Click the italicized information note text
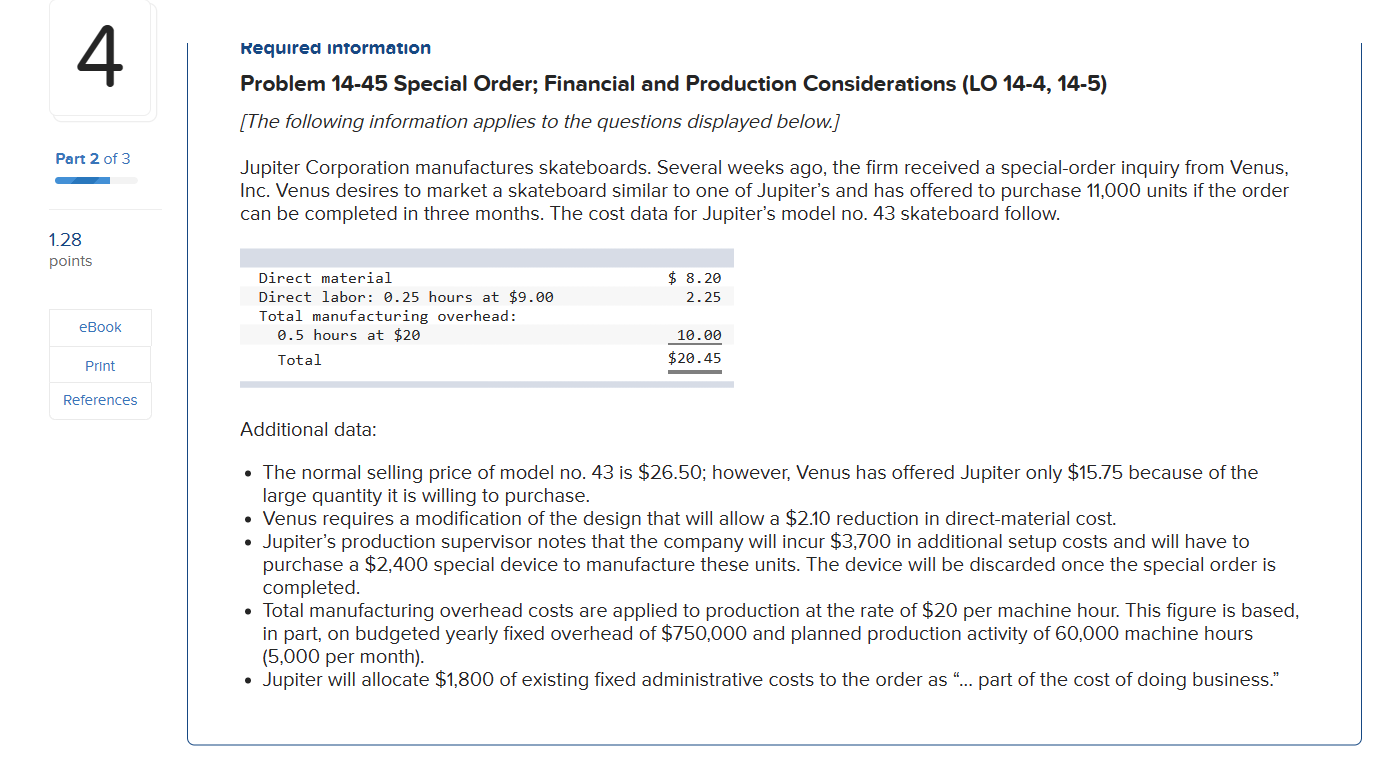 (540, 121)
